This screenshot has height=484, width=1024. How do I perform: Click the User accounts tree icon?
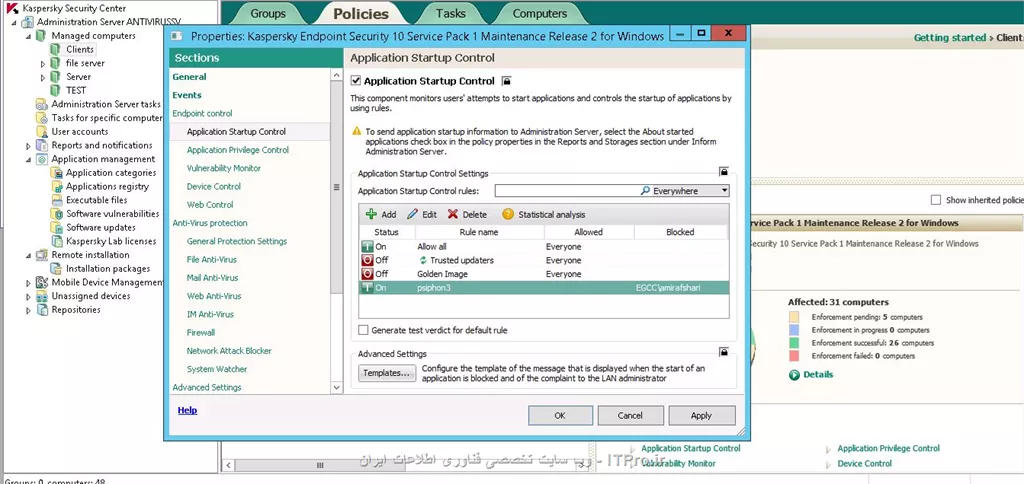42,132
